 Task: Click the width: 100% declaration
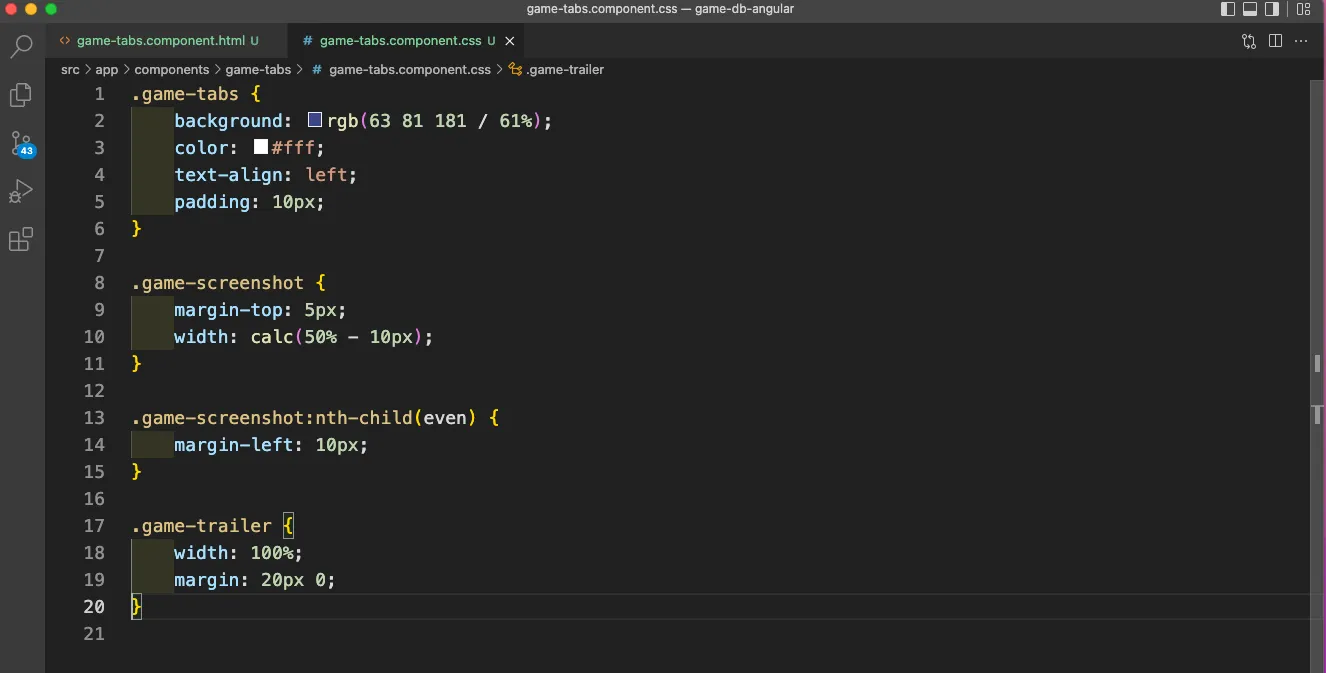click(238, 553)
